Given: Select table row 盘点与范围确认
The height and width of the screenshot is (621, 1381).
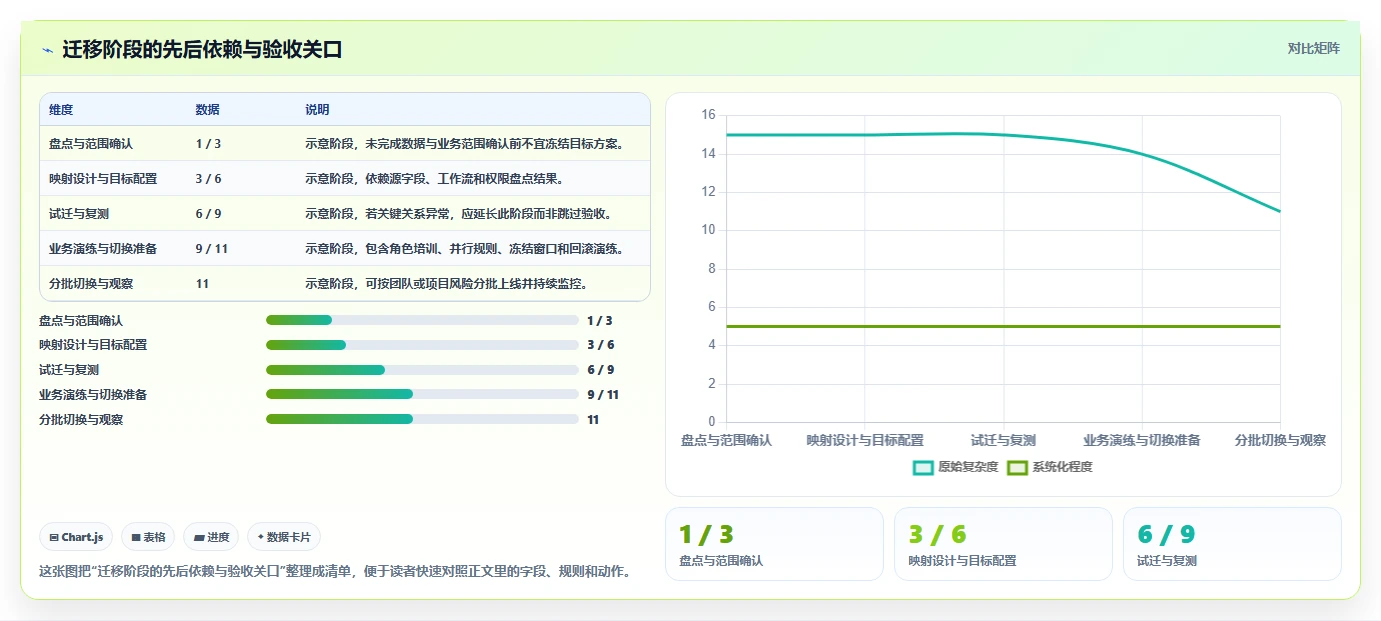Looking at the screenshot, I should (x=345, y=143).
